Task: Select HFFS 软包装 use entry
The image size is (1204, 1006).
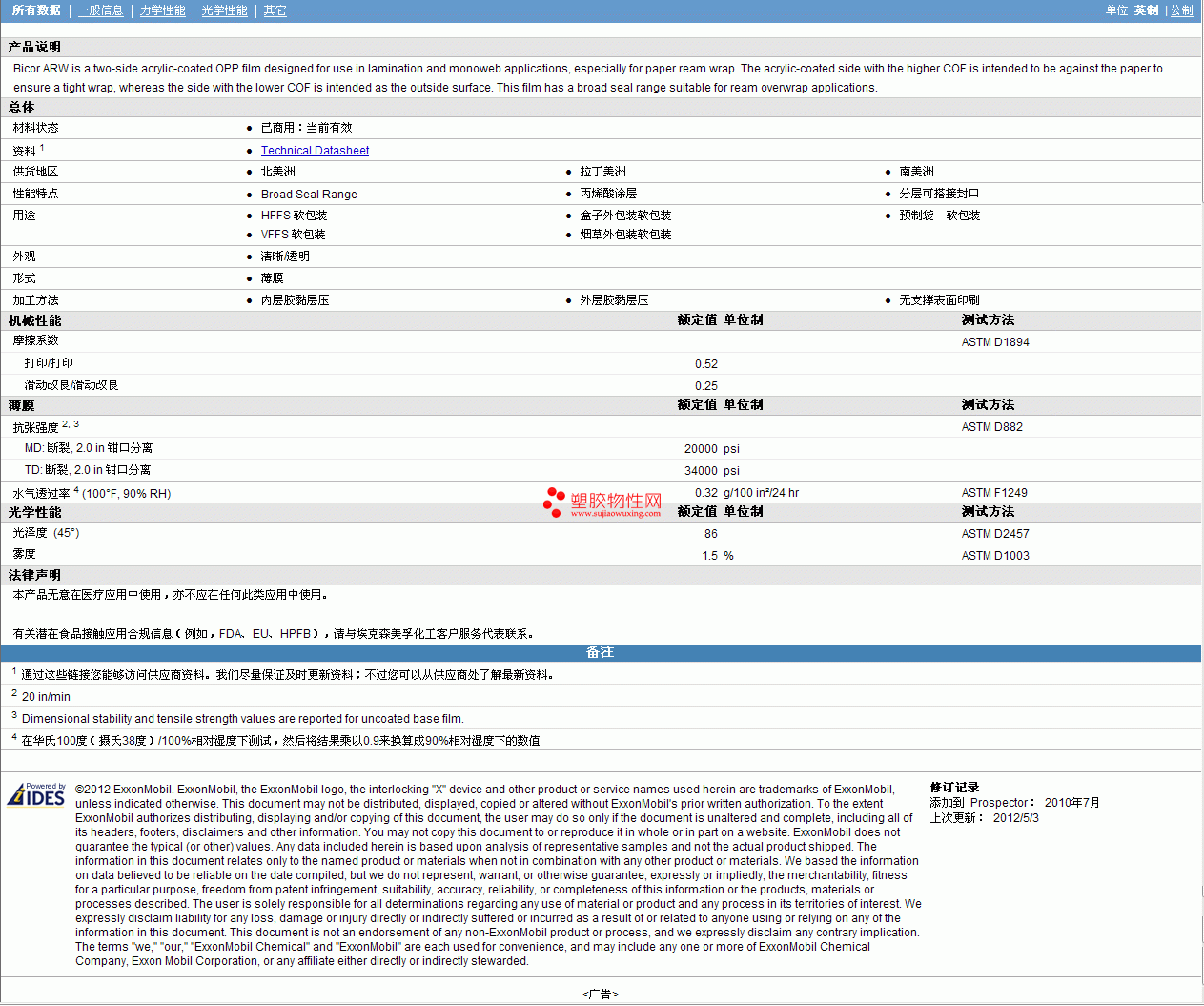Action: (294, 216)
